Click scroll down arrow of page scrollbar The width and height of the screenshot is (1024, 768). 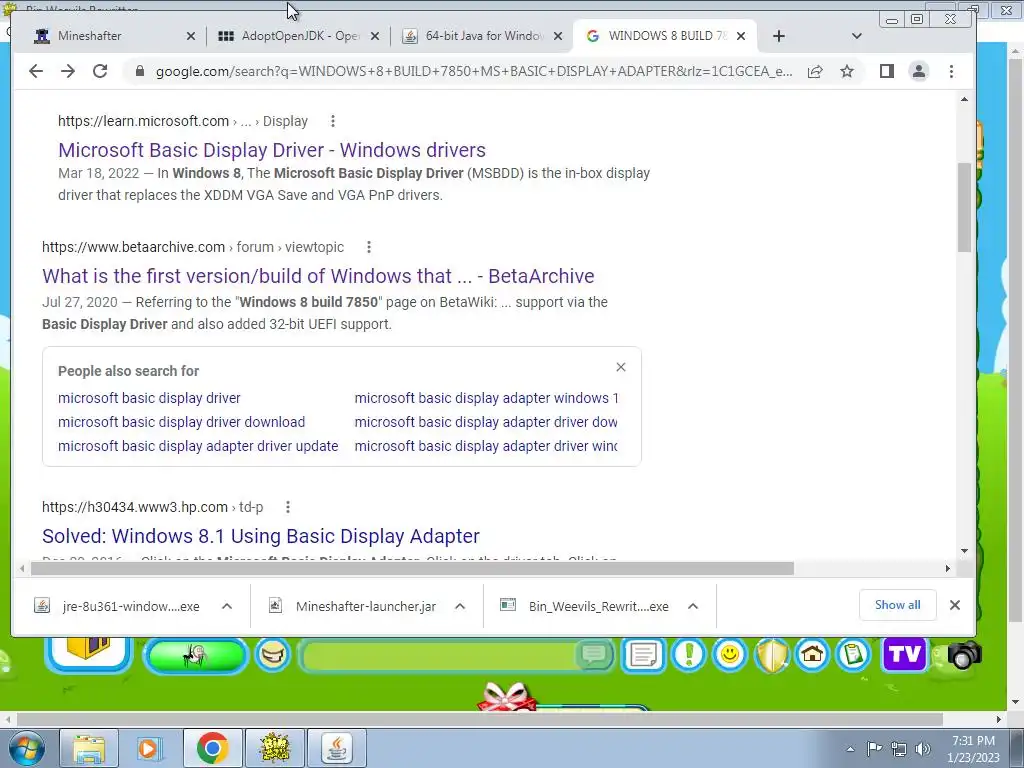pos(965,551)
